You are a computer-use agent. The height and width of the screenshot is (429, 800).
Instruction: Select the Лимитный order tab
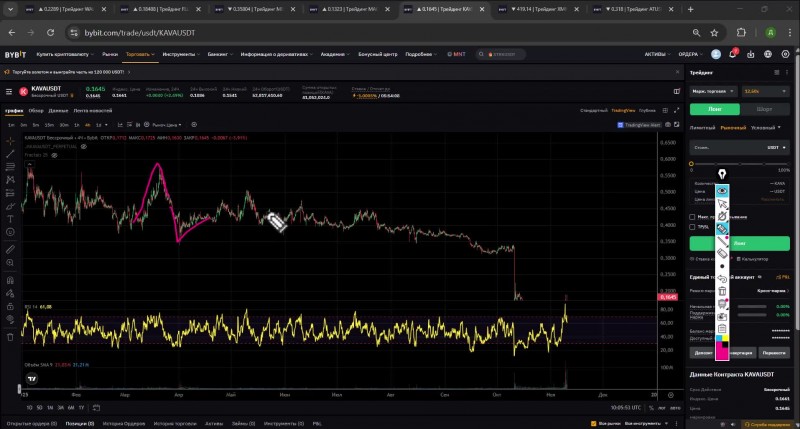pos(702,128)
